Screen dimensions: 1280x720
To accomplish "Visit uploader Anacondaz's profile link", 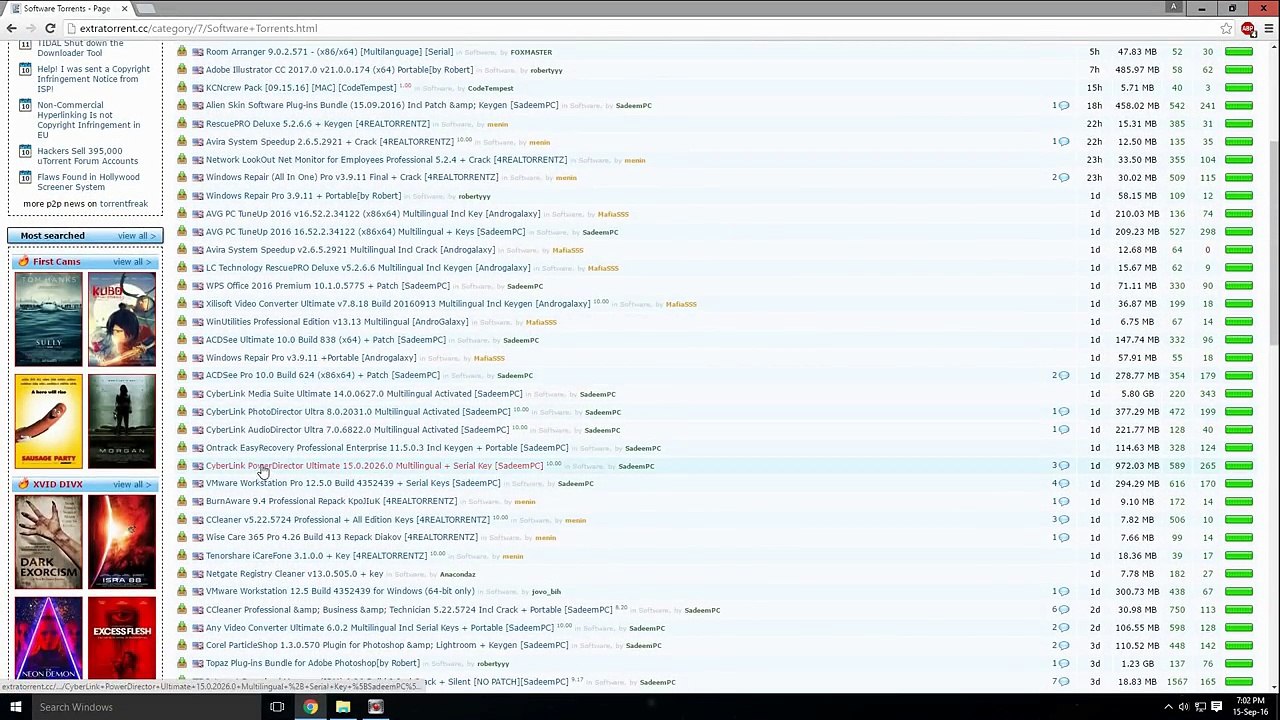I will tap(457, 574).
